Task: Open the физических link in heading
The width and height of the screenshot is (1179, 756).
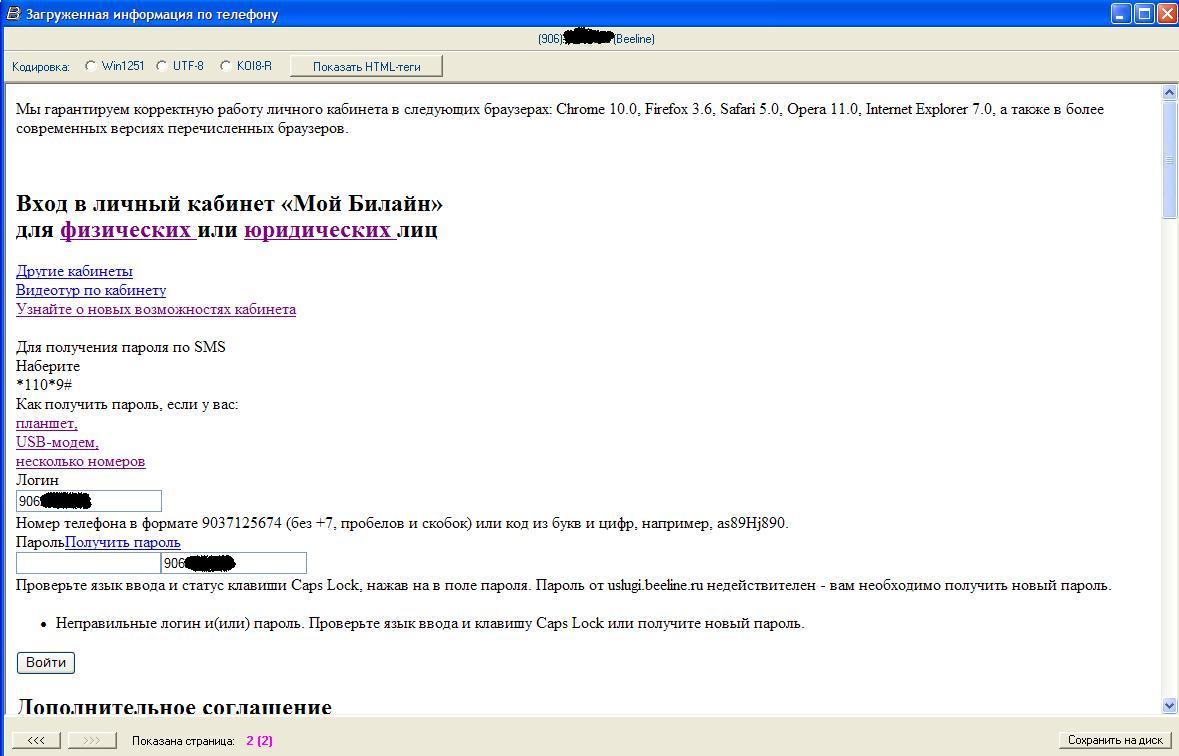Action: coord(128,229)
